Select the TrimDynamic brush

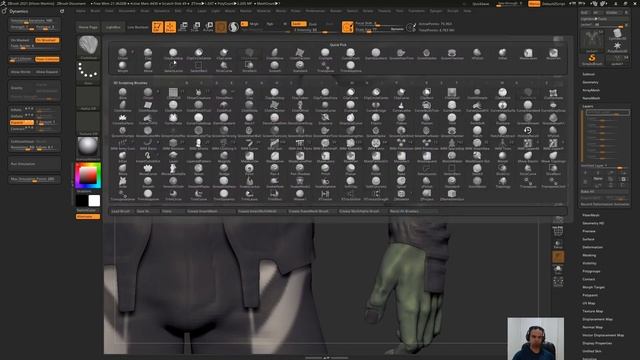[224, 195]
